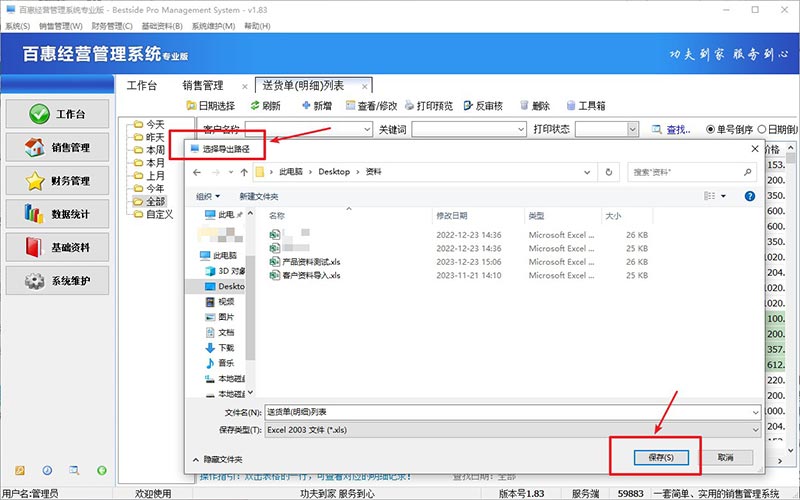Switch to the 销售管理 tab

[203, 85]
